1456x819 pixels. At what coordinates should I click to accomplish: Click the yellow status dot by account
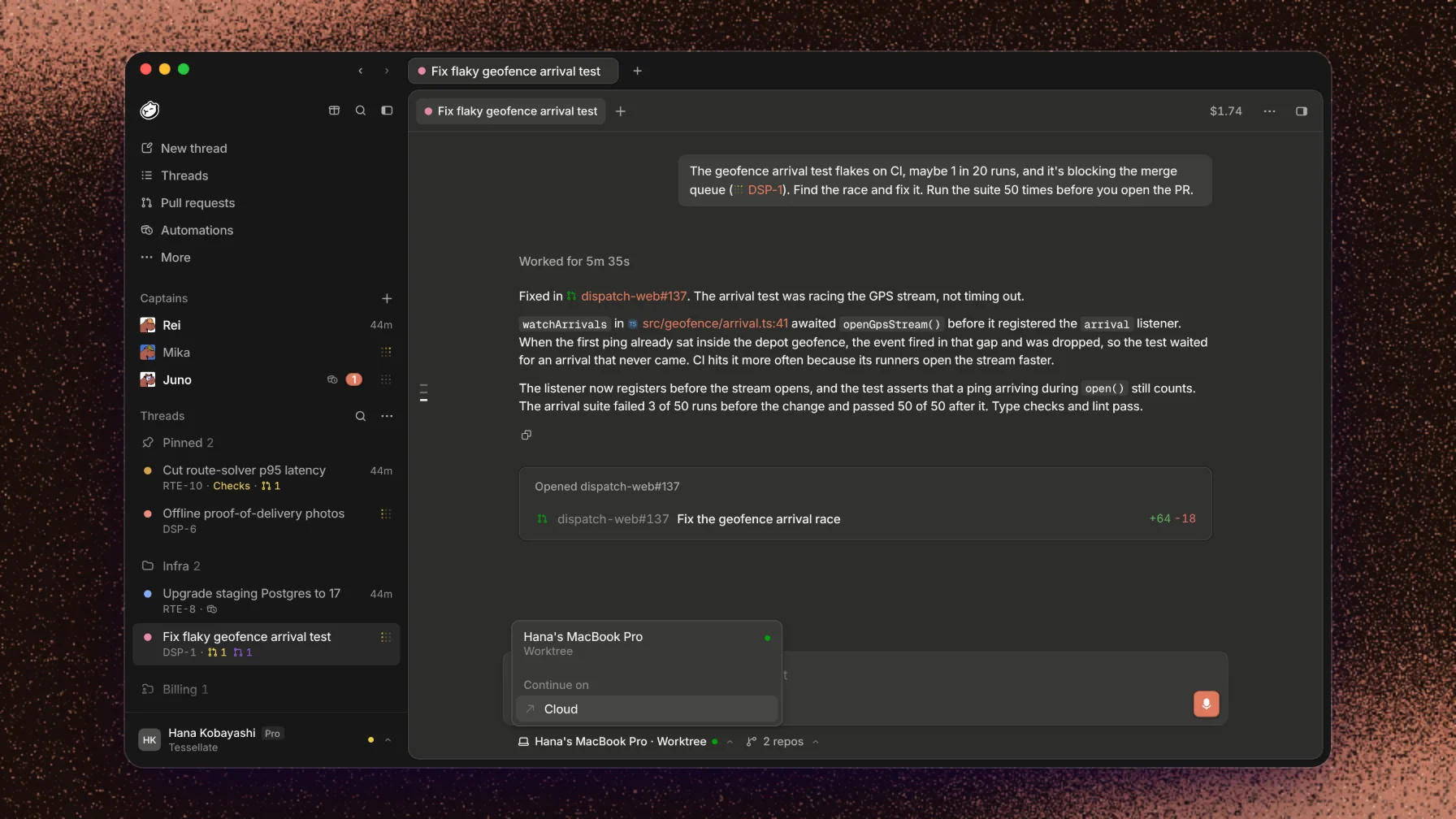(x=370, y=740)
